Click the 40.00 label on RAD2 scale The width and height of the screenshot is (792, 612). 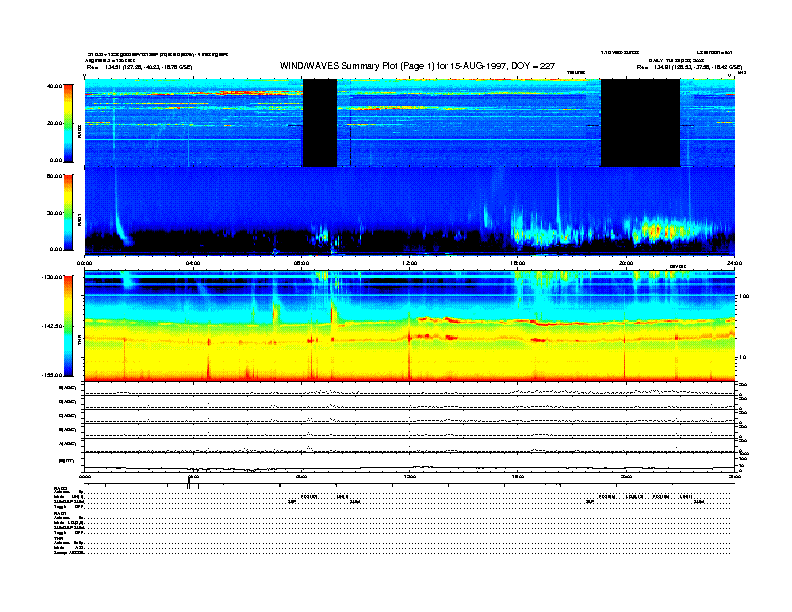point(55,86)
